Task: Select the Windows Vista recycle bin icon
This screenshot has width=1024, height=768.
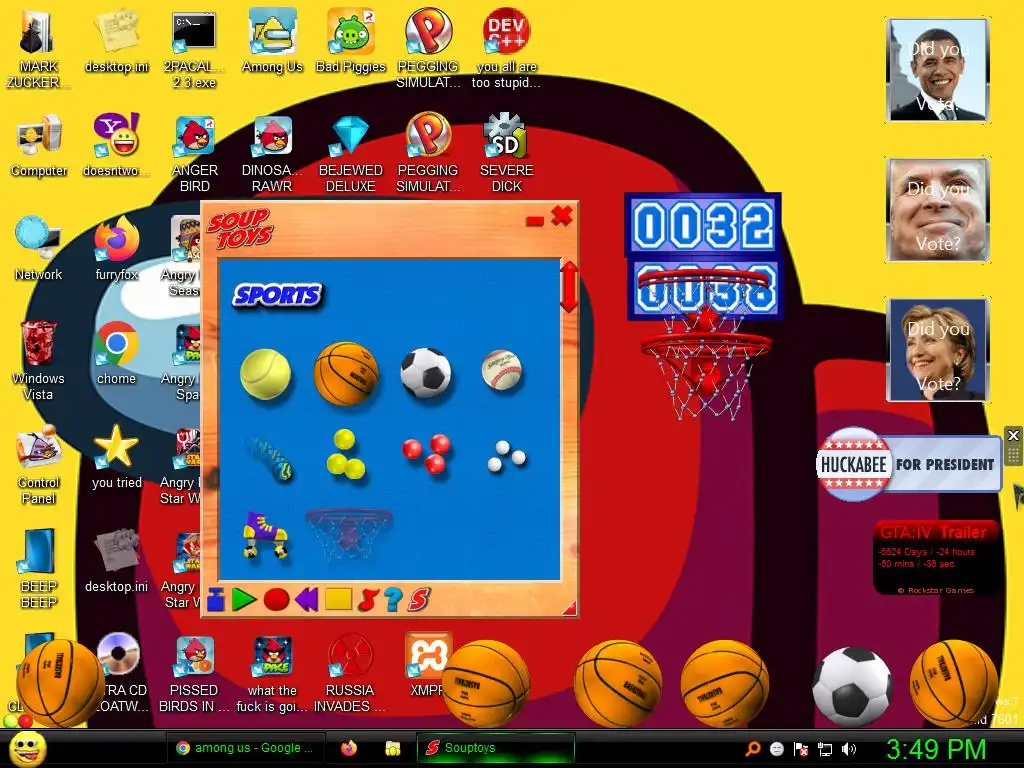Action: point(39,361)
